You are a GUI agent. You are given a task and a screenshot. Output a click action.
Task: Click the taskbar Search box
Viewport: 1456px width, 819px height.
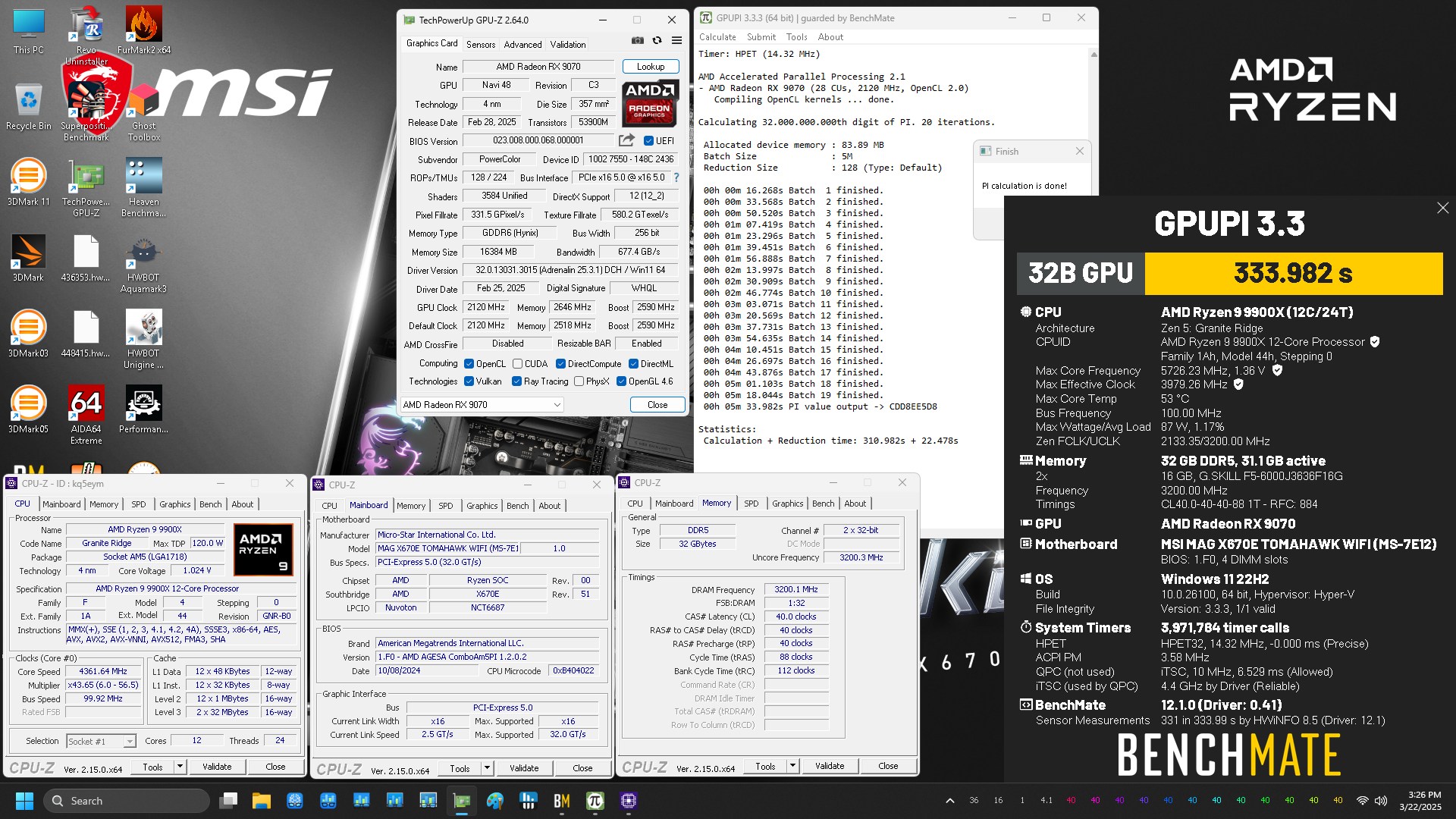127,801
